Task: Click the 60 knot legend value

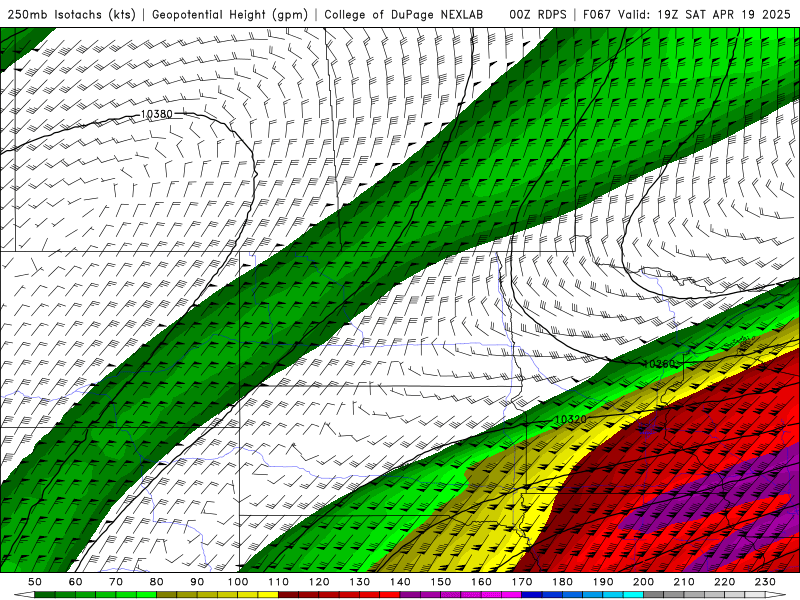Action: 76,582
